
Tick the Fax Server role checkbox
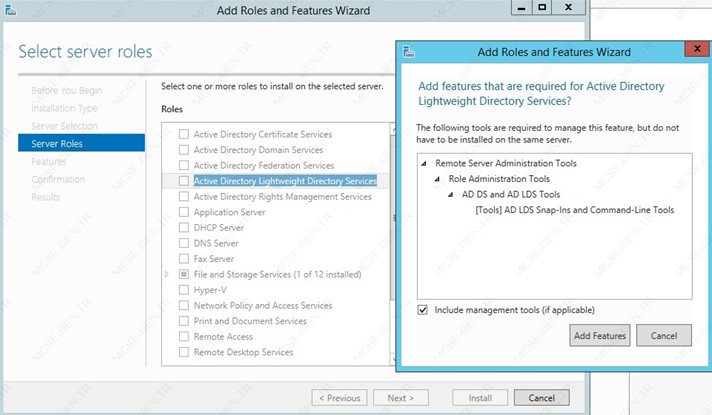click(x=183, y=259)
